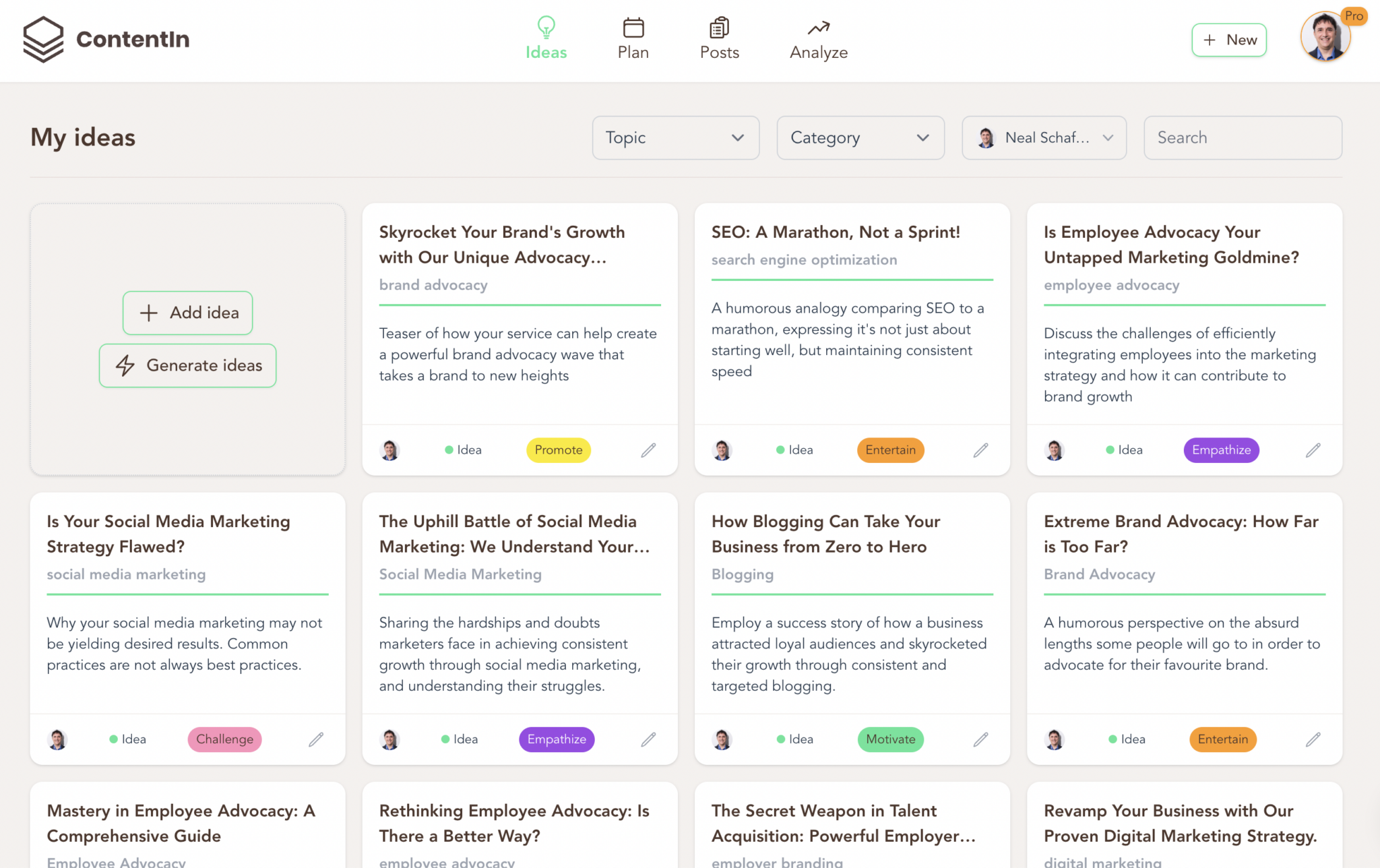The height and width of the screenshot is (868, 1380).
Task: Select the orange Entertain tag on SEO card
Action: point(890,450)
